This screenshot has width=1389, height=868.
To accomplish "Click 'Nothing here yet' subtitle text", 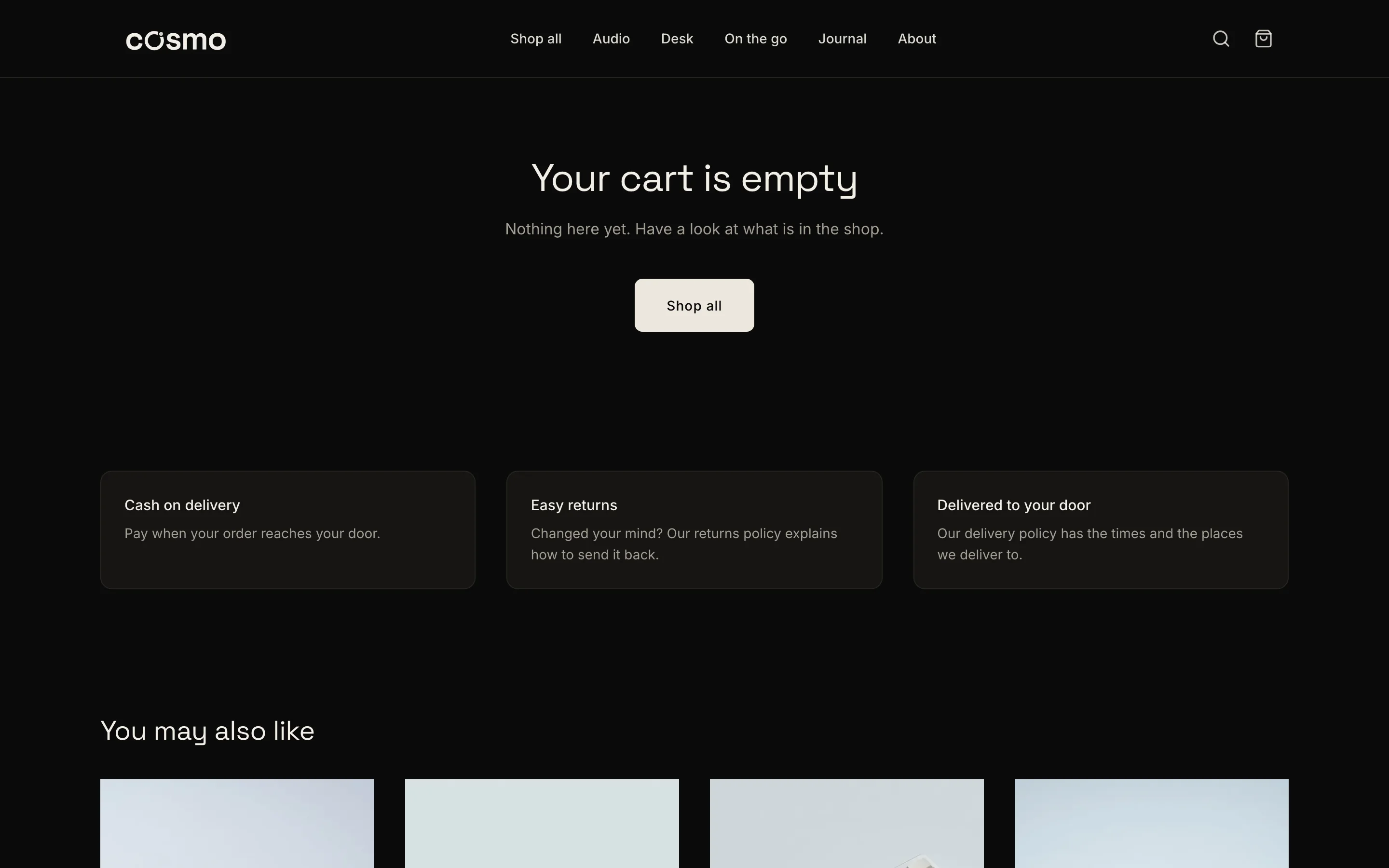I will (x=694, y=229).
